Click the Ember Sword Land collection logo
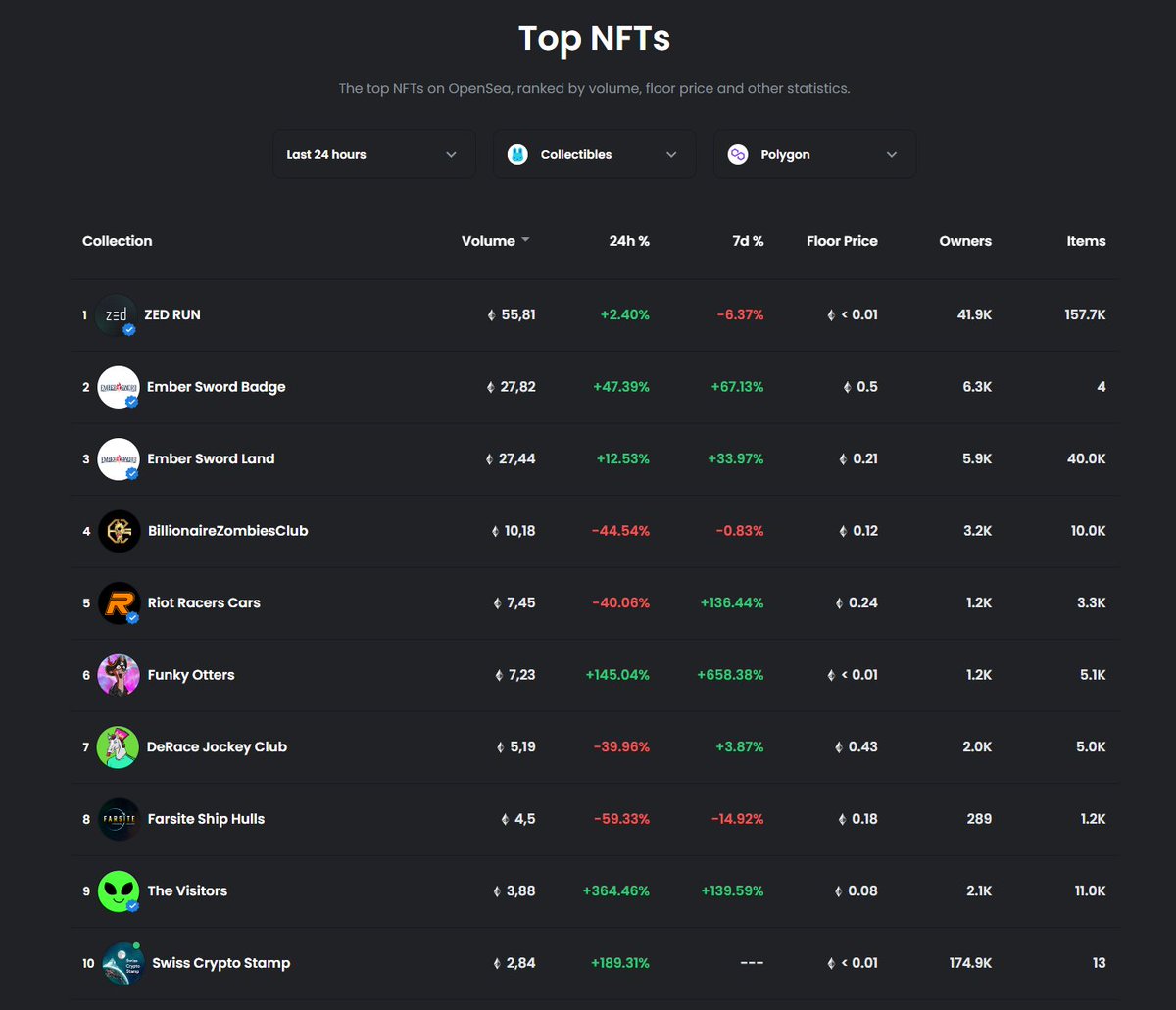 coord(118,457)
